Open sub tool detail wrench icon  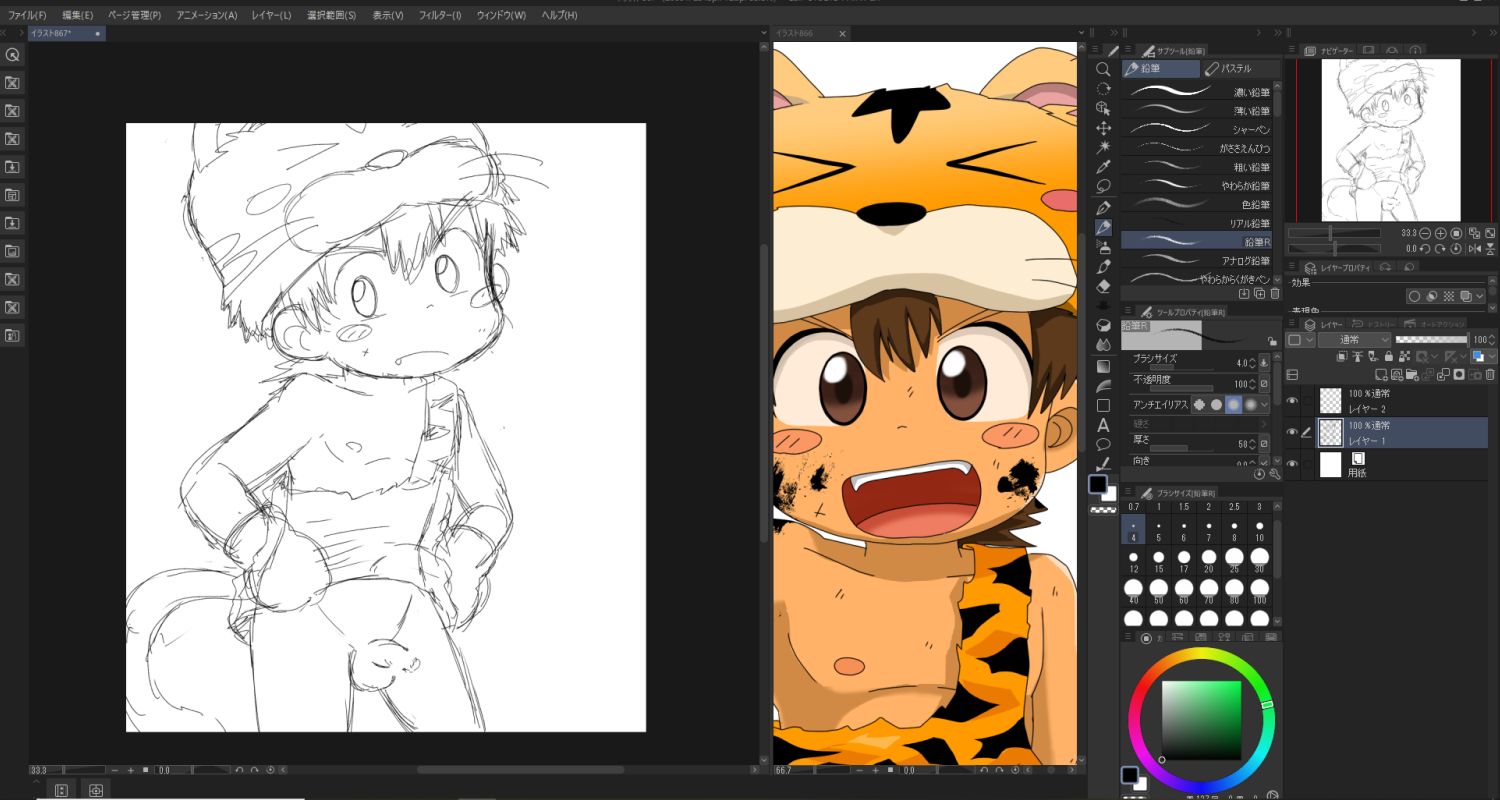(1274, 474)
